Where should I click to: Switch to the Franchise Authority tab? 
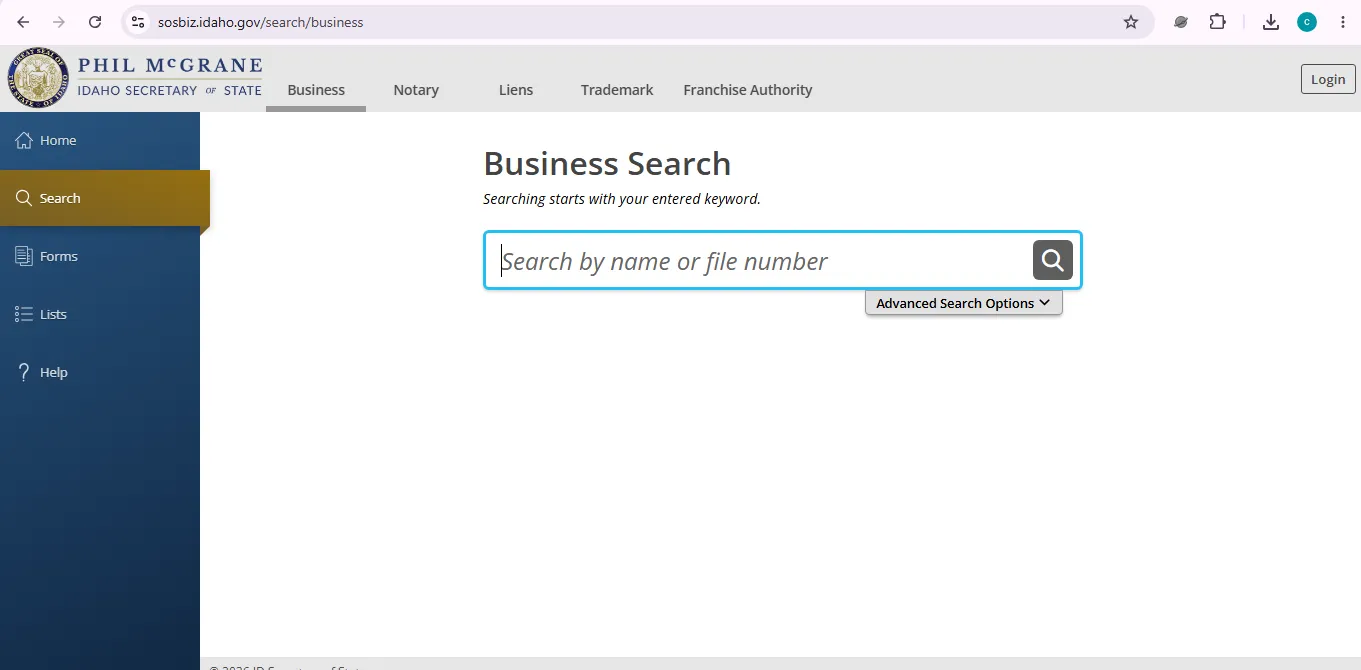pyautogui.click(x=748, y=90)
